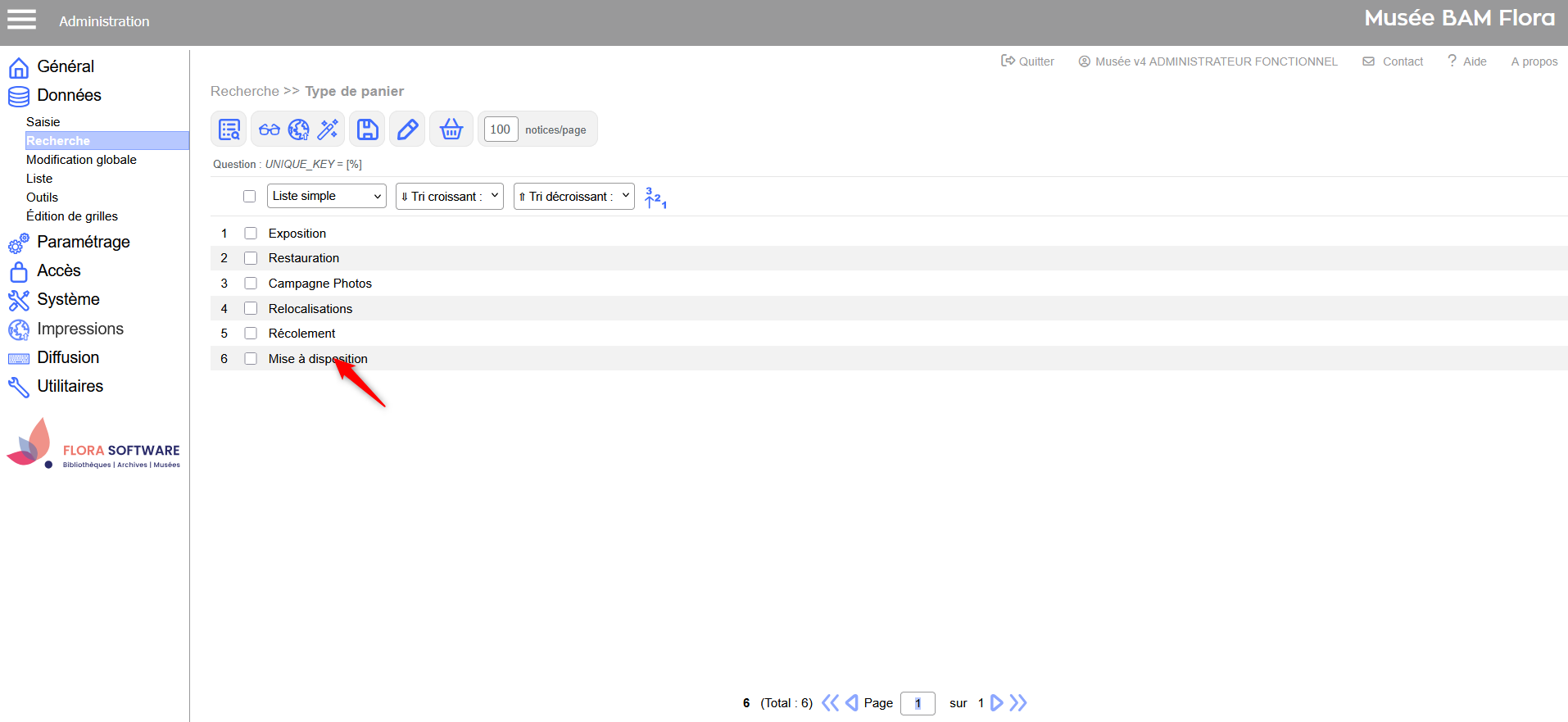Open the Liste simple dropdown
The width and height of the screenshot is (1568, 722).
coord(326,197)
